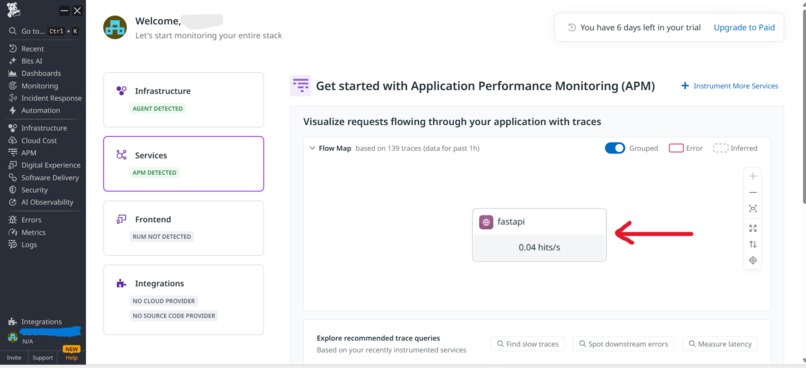Image resolution: width=806 pixels, height=368 pixels.
Task: Open the Help button
Action: pyautogui.click(x=71, y=357)
